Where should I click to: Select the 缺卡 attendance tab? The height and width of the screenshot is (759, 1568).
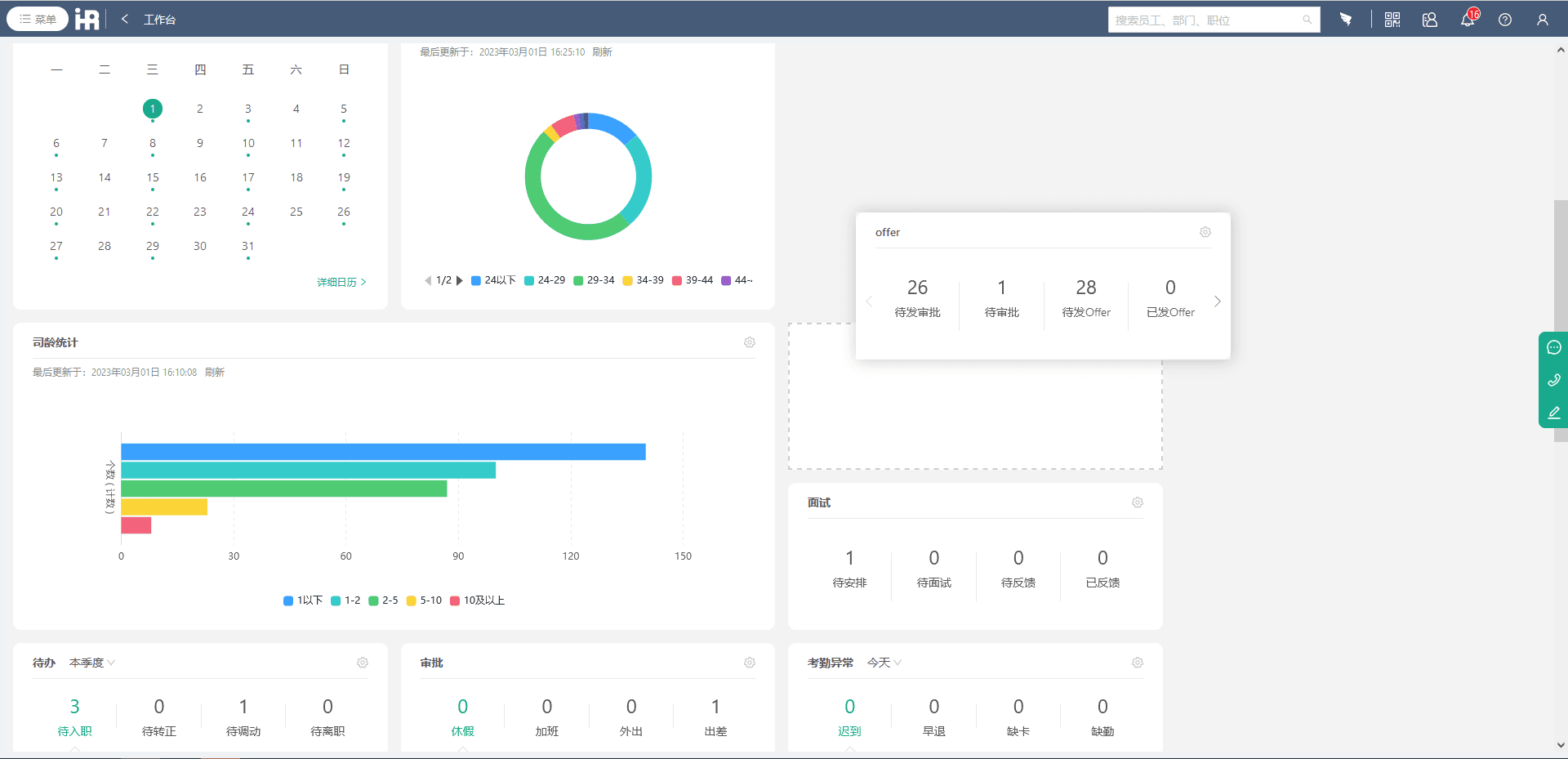pyautogui.click(x=1018, y=717)
